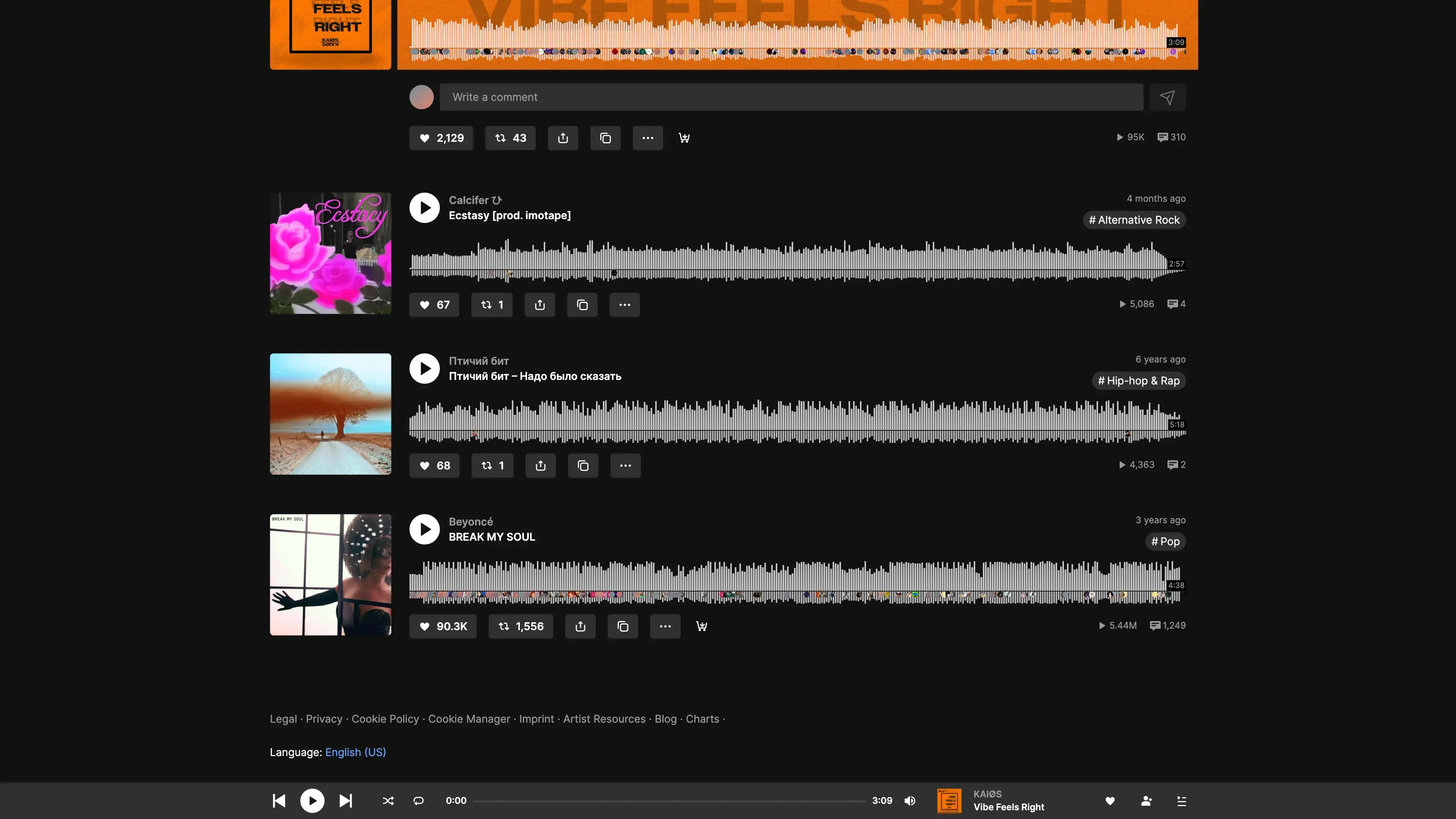
Task: Change language from English (US)
Action: click(x=356, y=752)
